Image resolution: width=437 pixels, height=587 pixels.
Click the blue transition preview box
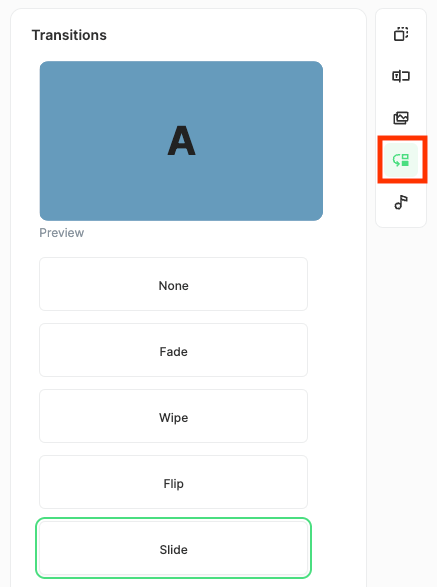[x=181, y=141]
